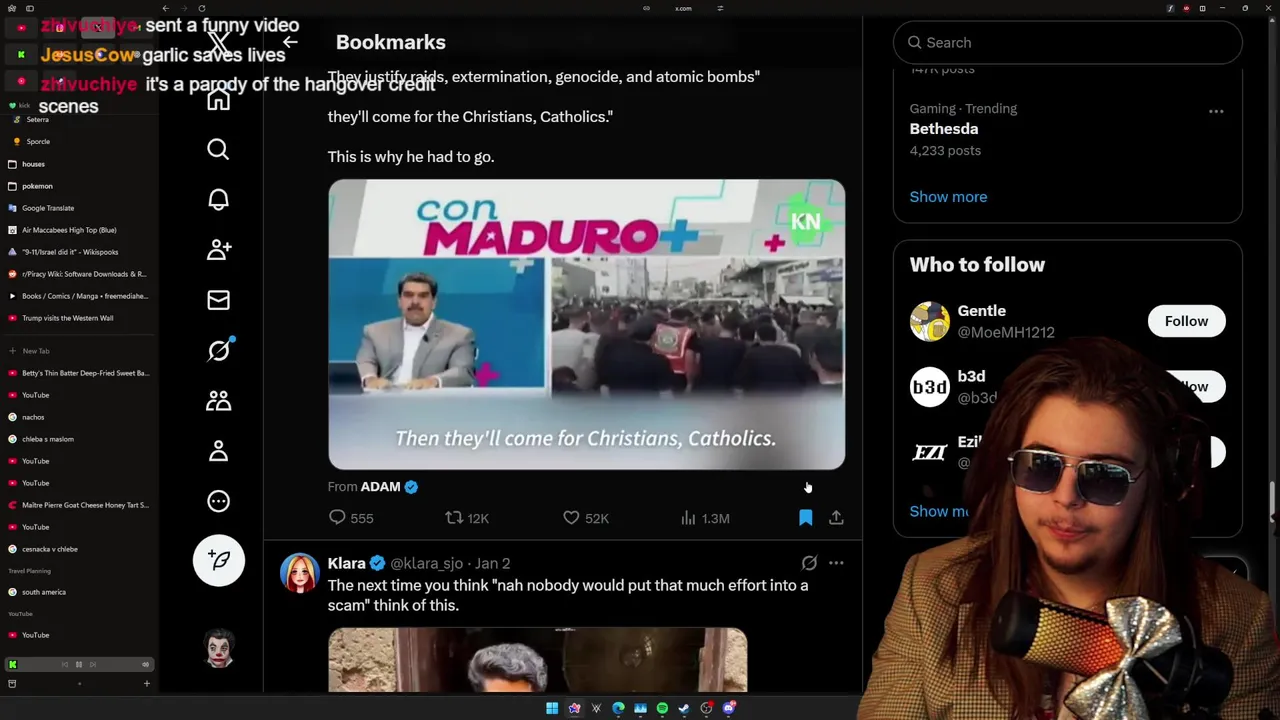This screenshot has height=720, width=1280.
Task: Skip to next track in mini player
Action: (93, 664)
